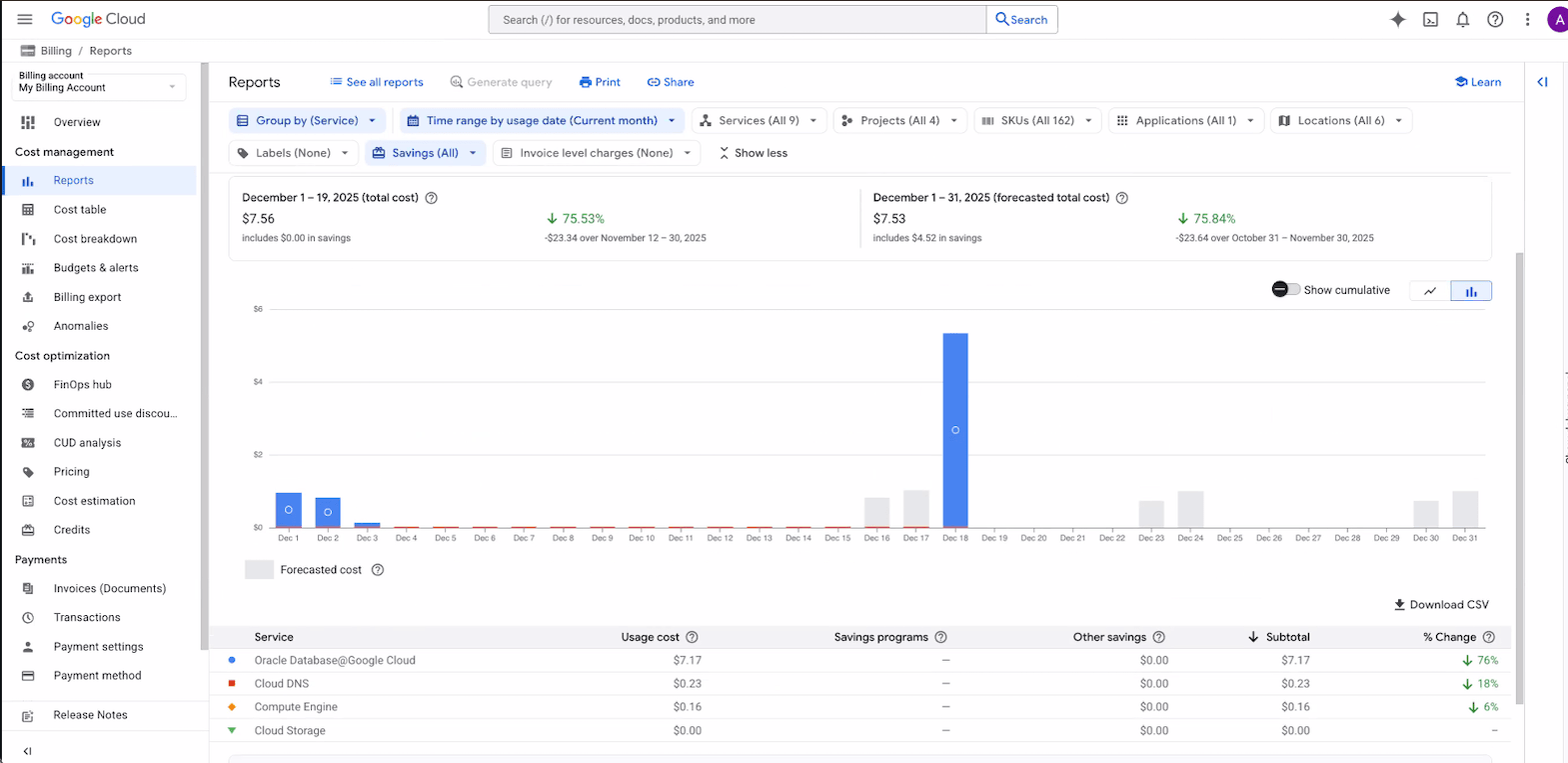
Task: Click Cloud DNS red legend square
Action: [x=232, y=683]
